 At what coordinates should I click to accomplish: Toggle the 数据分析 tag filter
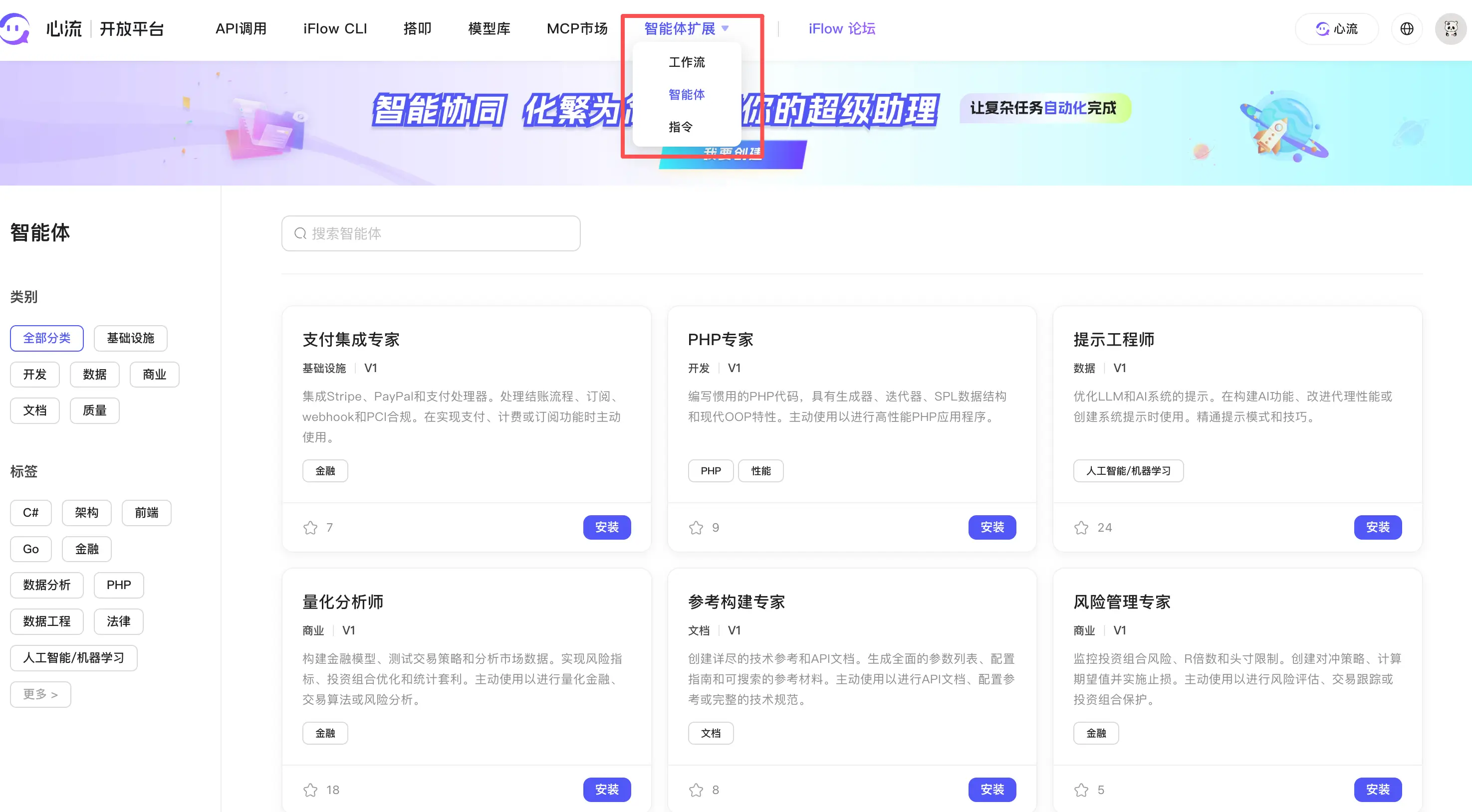click(x=47, y=585)
